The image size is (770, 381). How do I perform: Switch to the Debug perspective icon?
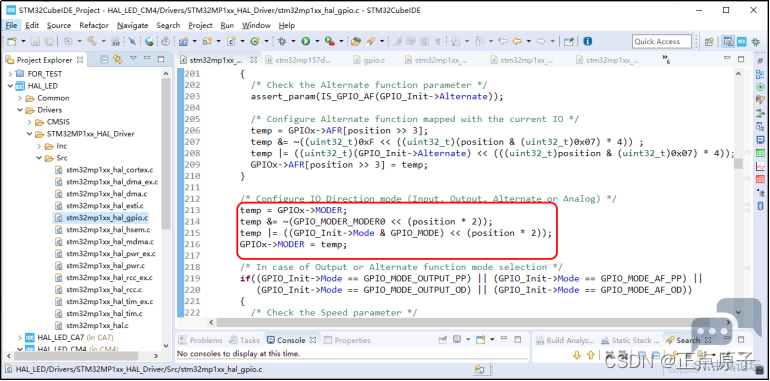coord(756,42)
